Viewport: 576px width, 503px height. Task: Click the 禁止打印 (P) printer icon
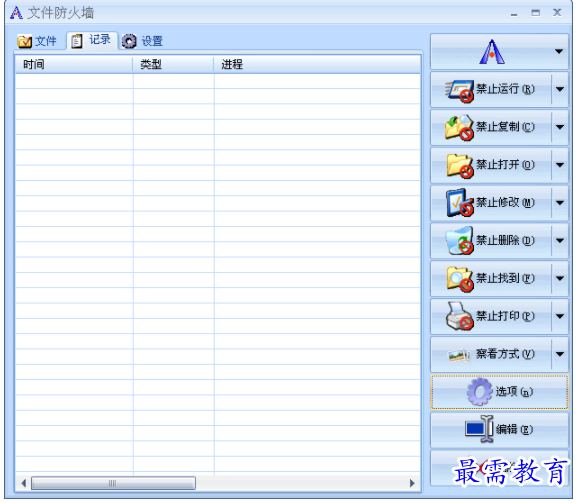(x=459, y=316)
